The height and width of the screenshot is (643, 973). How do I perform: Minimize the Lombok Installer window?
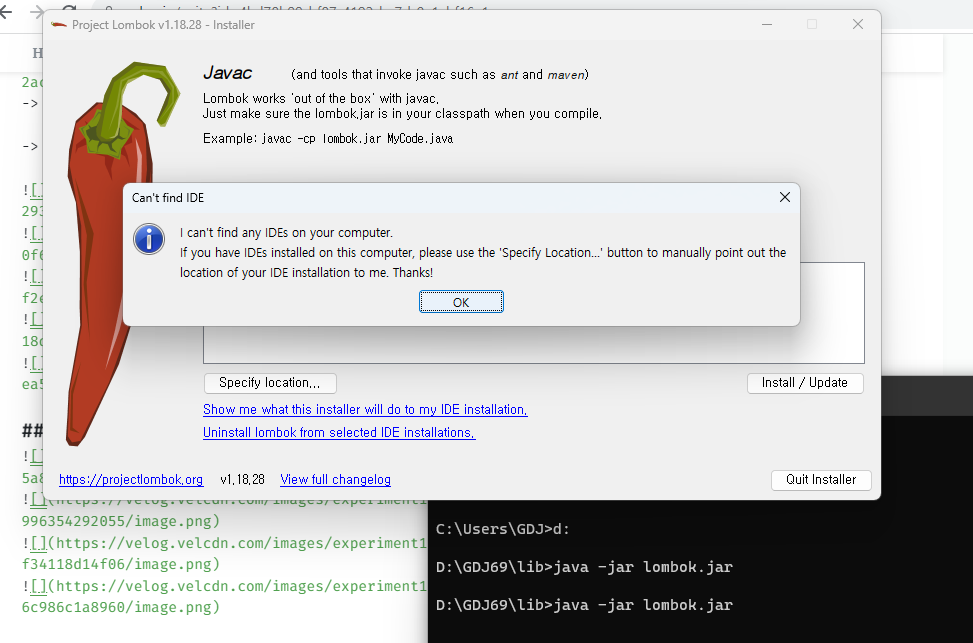coord(767,24)
